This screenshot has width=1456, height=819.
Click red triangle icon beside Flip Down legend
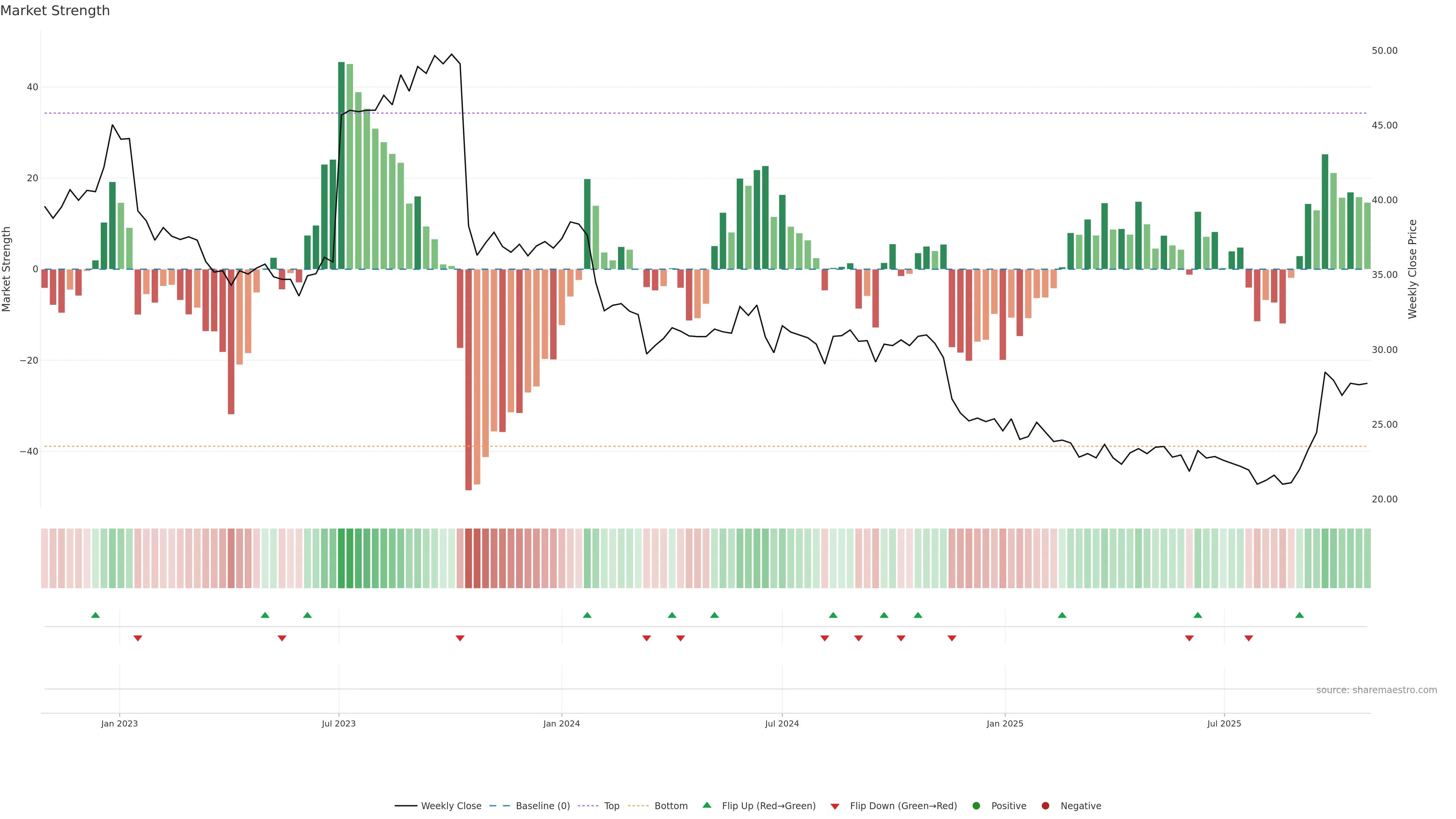pyautogui.click(x=835, y=806)
